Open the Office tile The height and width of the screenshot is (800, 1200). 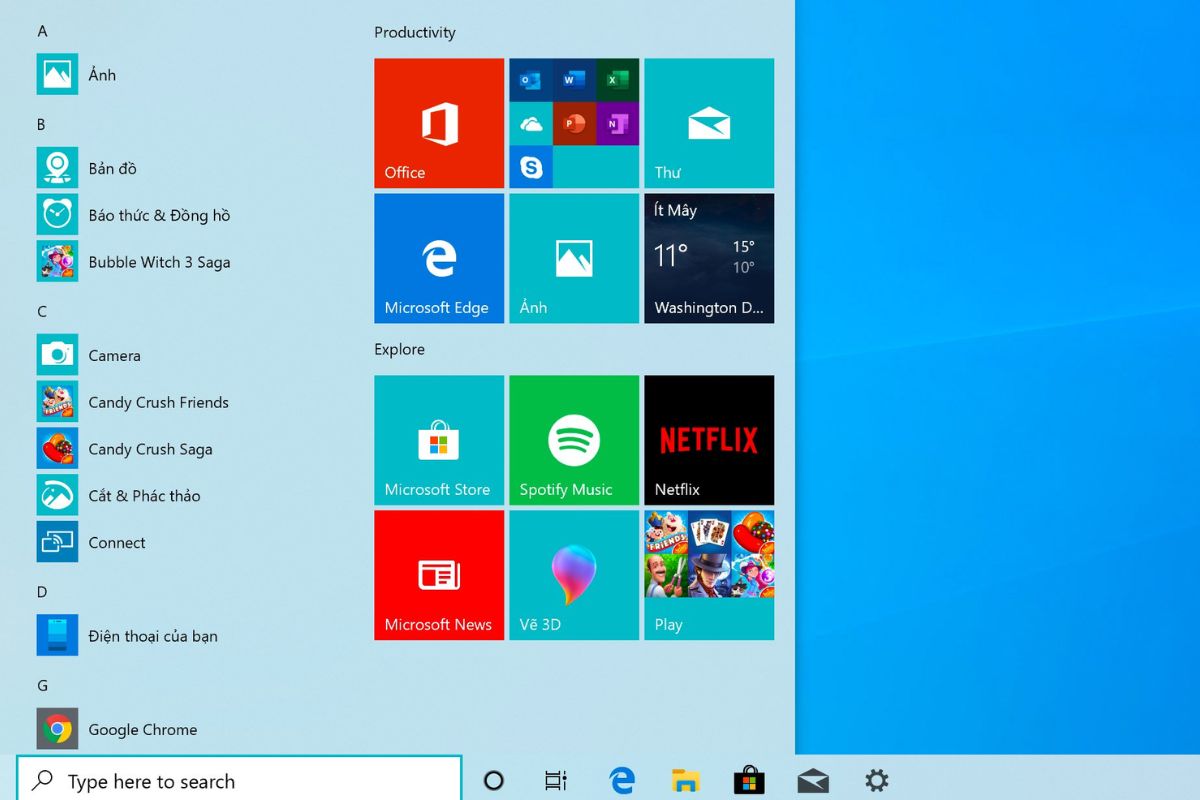[439, 123]
